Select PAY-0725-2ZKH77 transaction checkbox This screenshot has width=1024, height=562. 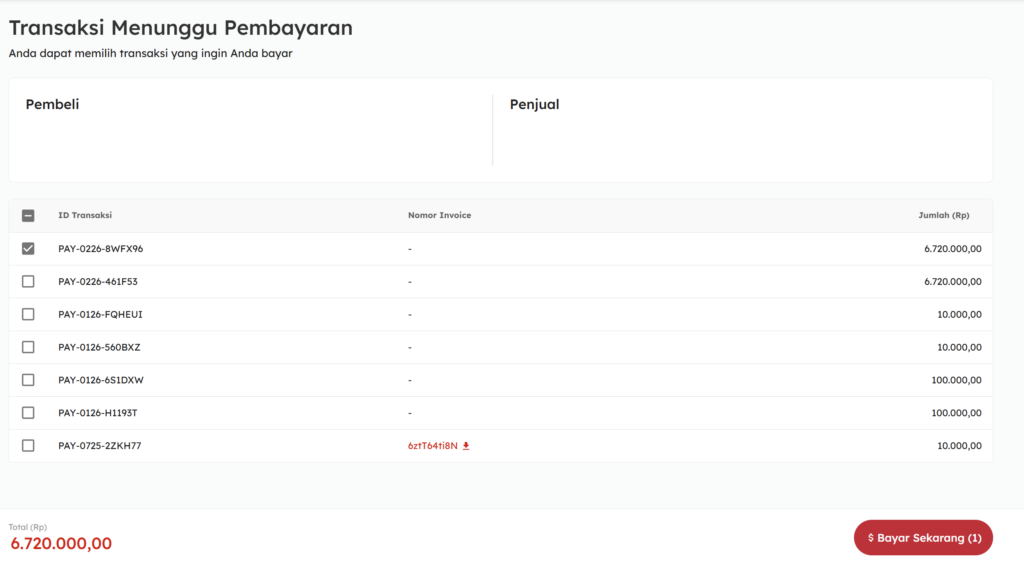tap(28, 446)
